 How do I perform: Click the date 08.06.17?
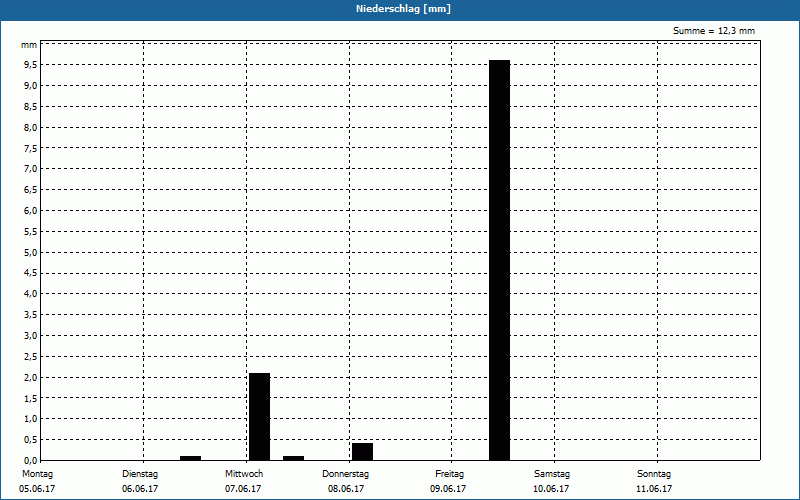(346, 489)
